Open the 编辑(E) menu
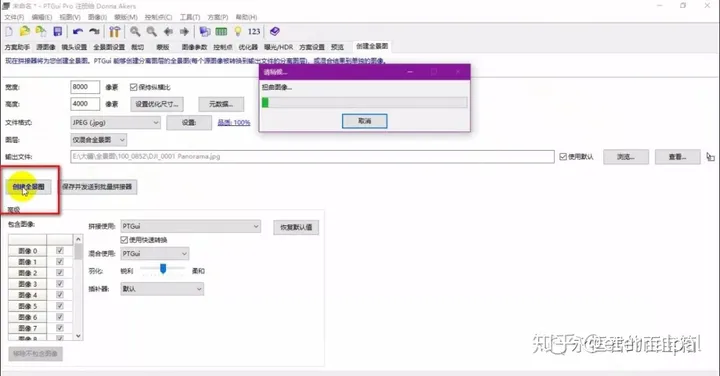Image resolution: width=720 pixels, height=376 pixels. (x=41, y=17)
